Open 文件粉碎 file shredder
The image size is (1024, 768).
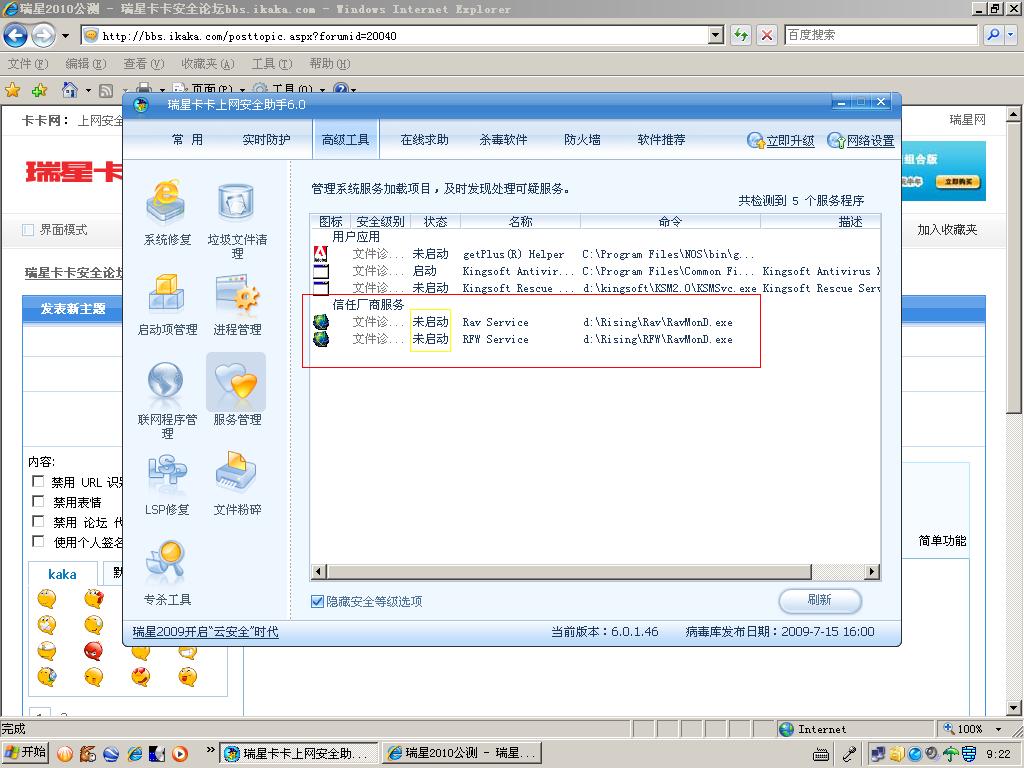coord(236,483)
